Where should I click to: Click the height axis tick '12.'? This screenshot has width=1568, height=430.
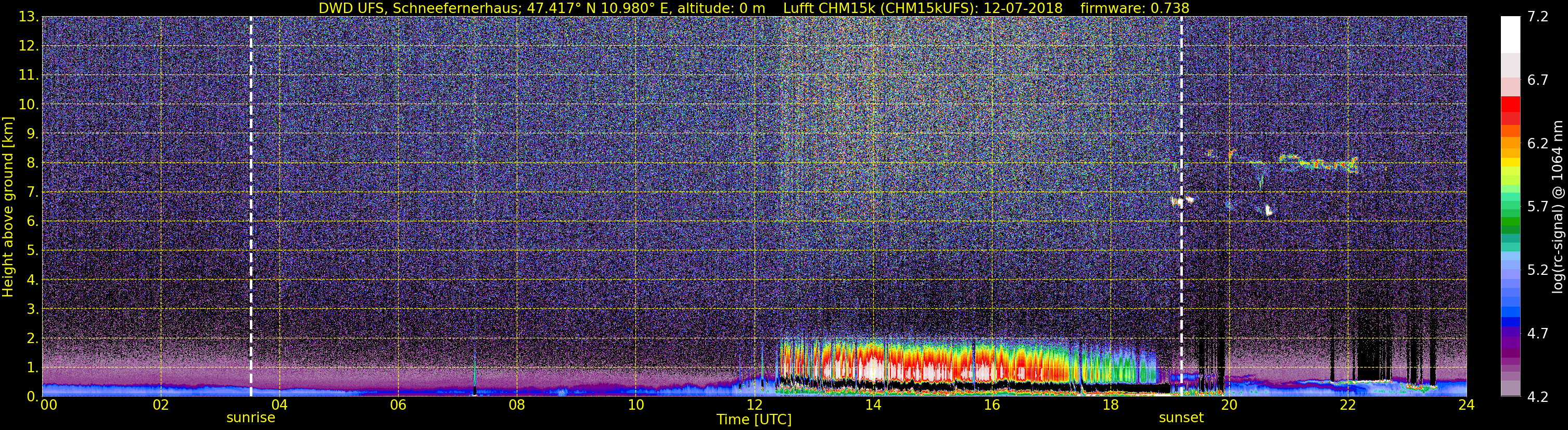point(29,46)
